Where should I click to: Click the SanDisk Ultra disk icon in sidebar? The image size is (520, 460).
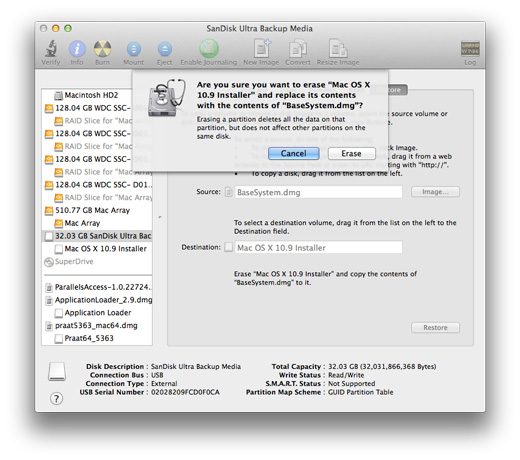click(49, 236)
